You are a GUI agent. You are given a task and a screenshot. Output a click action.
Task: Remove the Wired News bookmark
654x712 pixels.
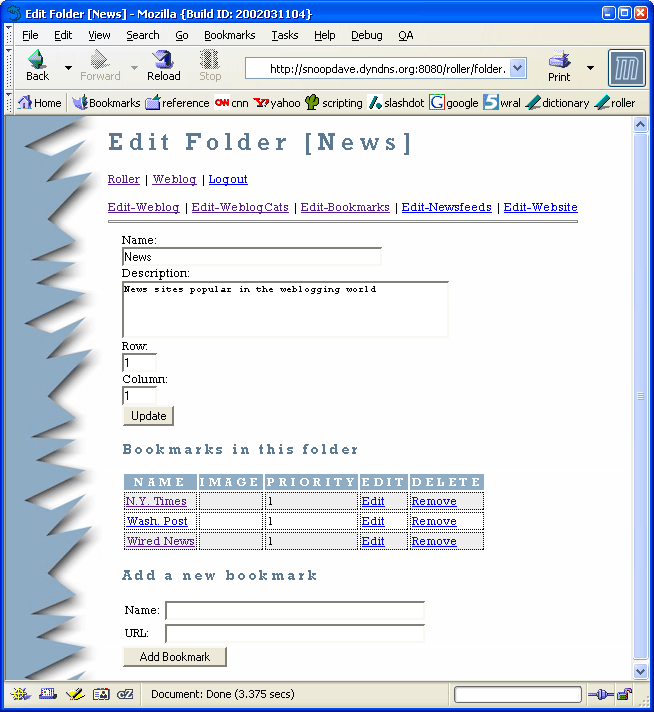click(434, 541)
